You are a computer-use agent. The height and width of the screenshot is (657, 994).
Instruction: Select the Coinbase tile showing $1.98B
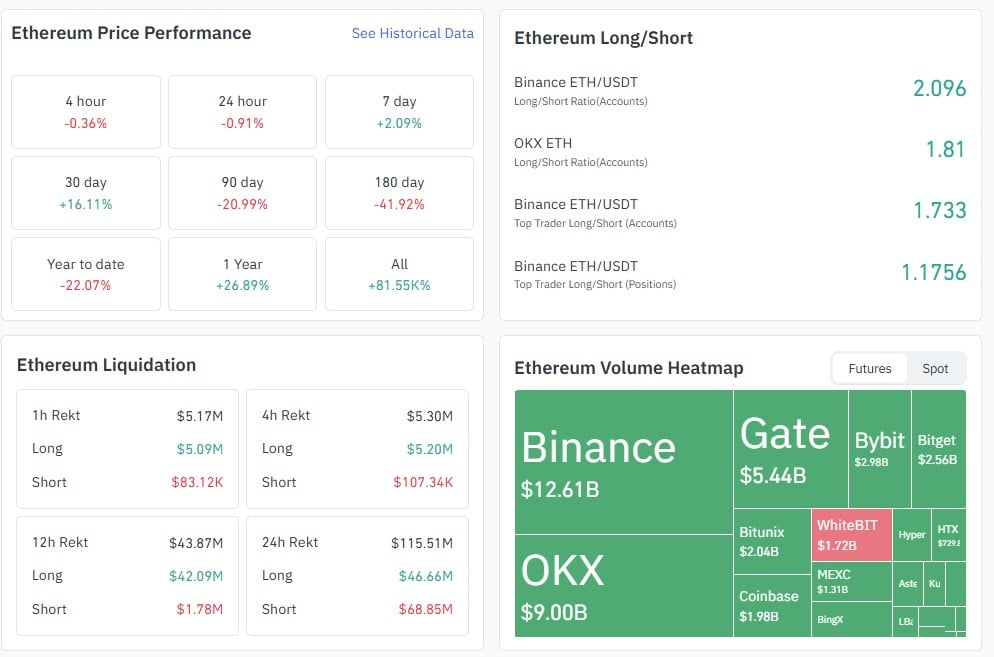(x=770, y=596)
